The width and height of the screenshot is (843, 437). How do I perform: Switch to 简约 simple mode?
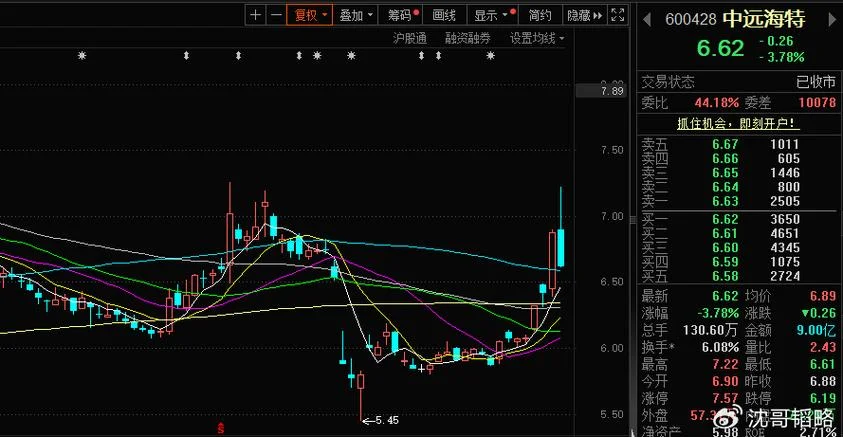point(540,15)
